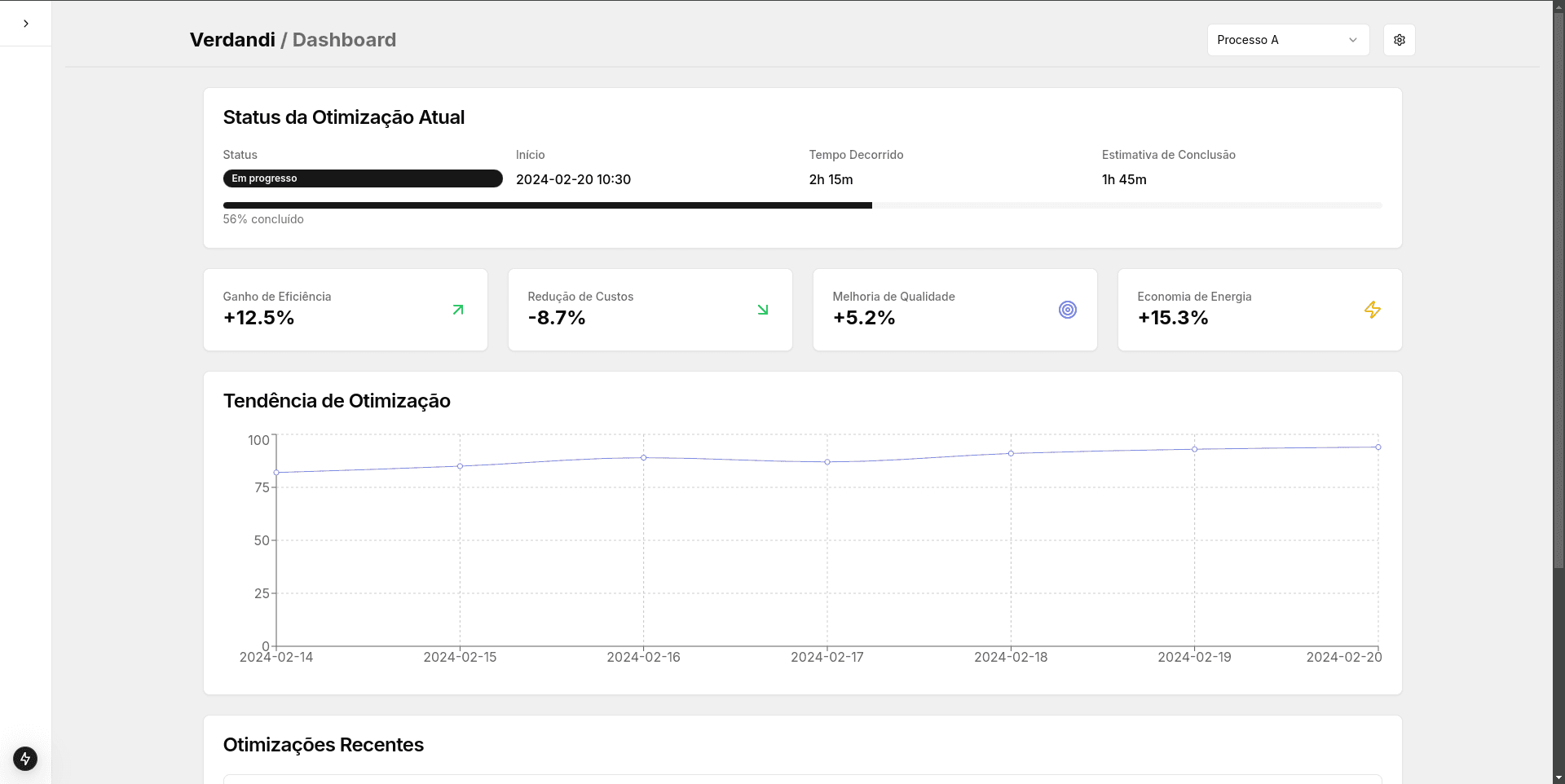Click the 2024-02-17 x-axis label
The height and width of the screenshot is (784, 1565).
[827, 657]
